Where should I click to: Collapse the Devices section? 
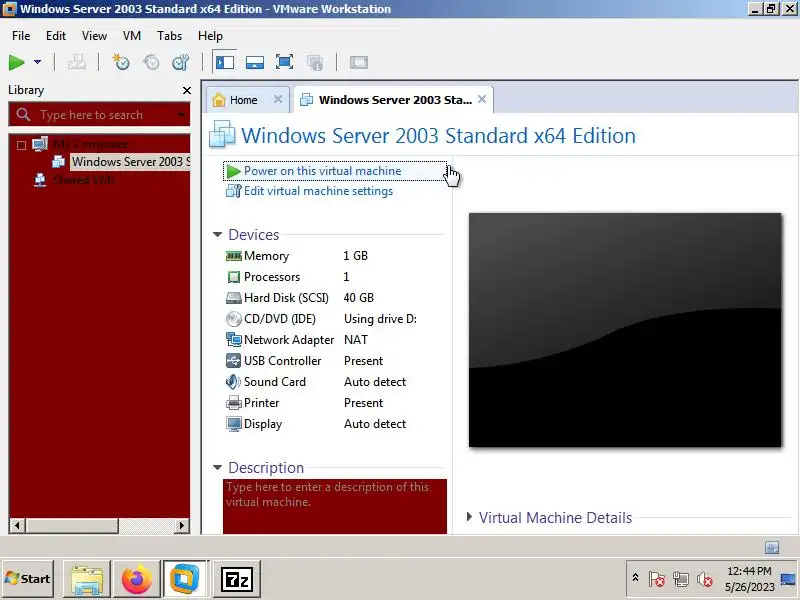pos(217,235)
